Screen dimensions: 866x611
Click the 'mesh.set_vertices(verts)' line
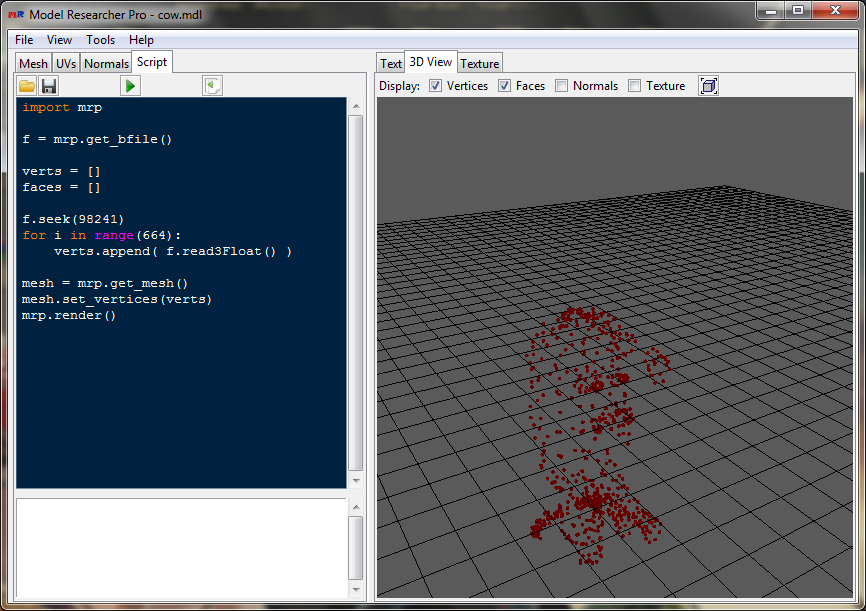[117, 299]
